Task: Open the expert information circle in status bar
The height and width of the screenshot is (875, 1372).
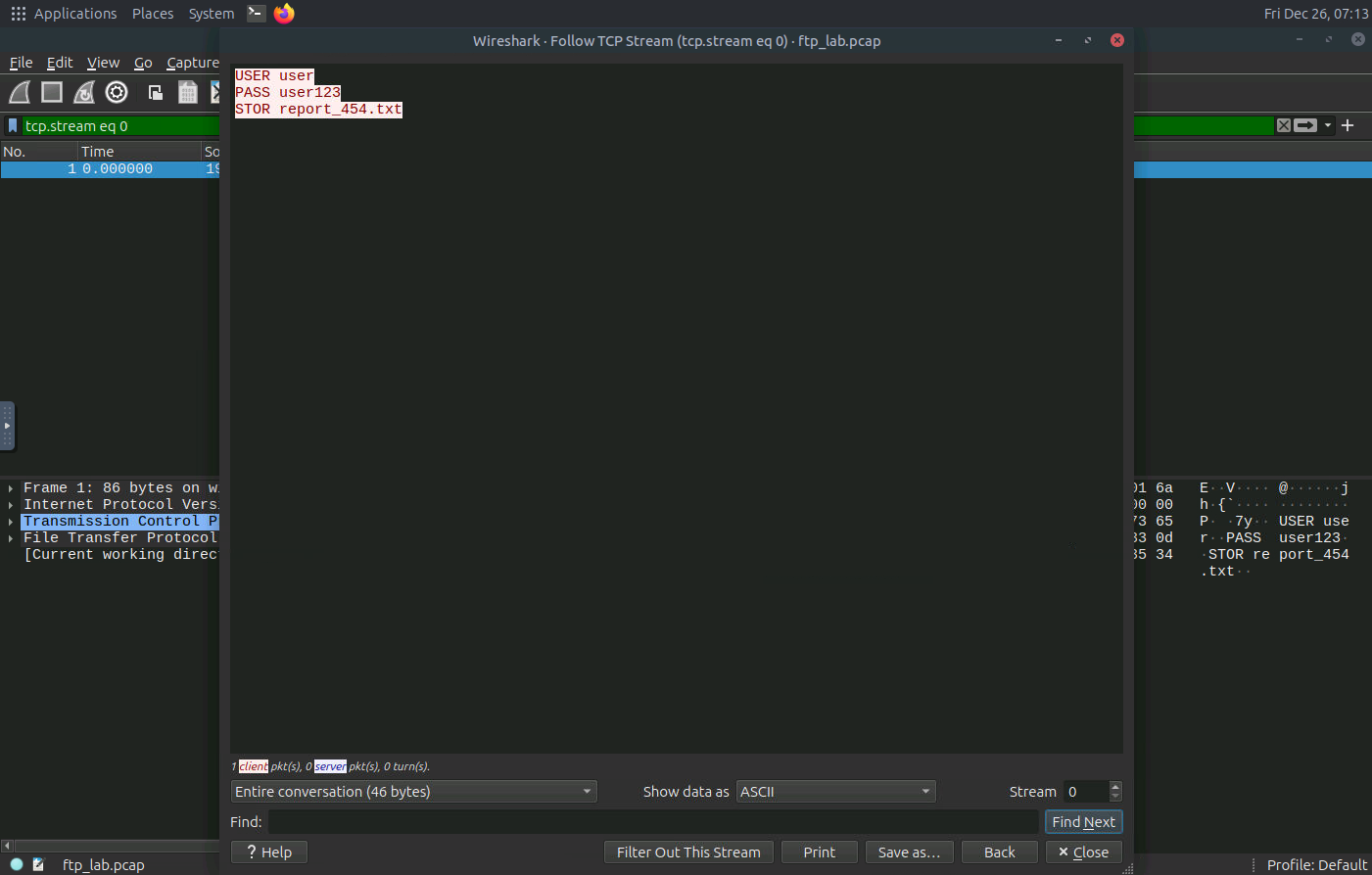Action: coord(17,864)
